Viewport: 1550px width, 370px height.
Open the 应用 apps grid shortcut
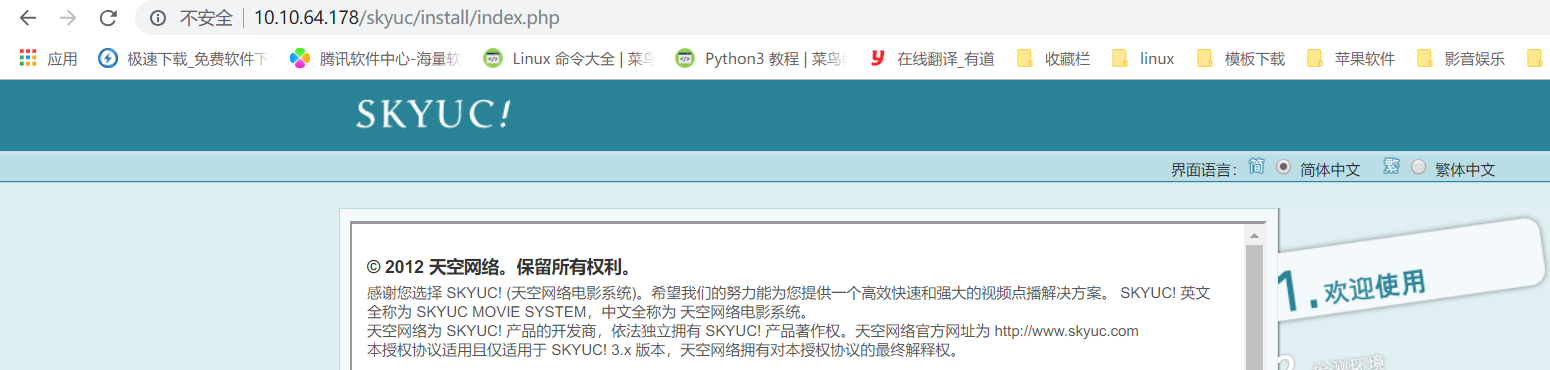(48, 59)
